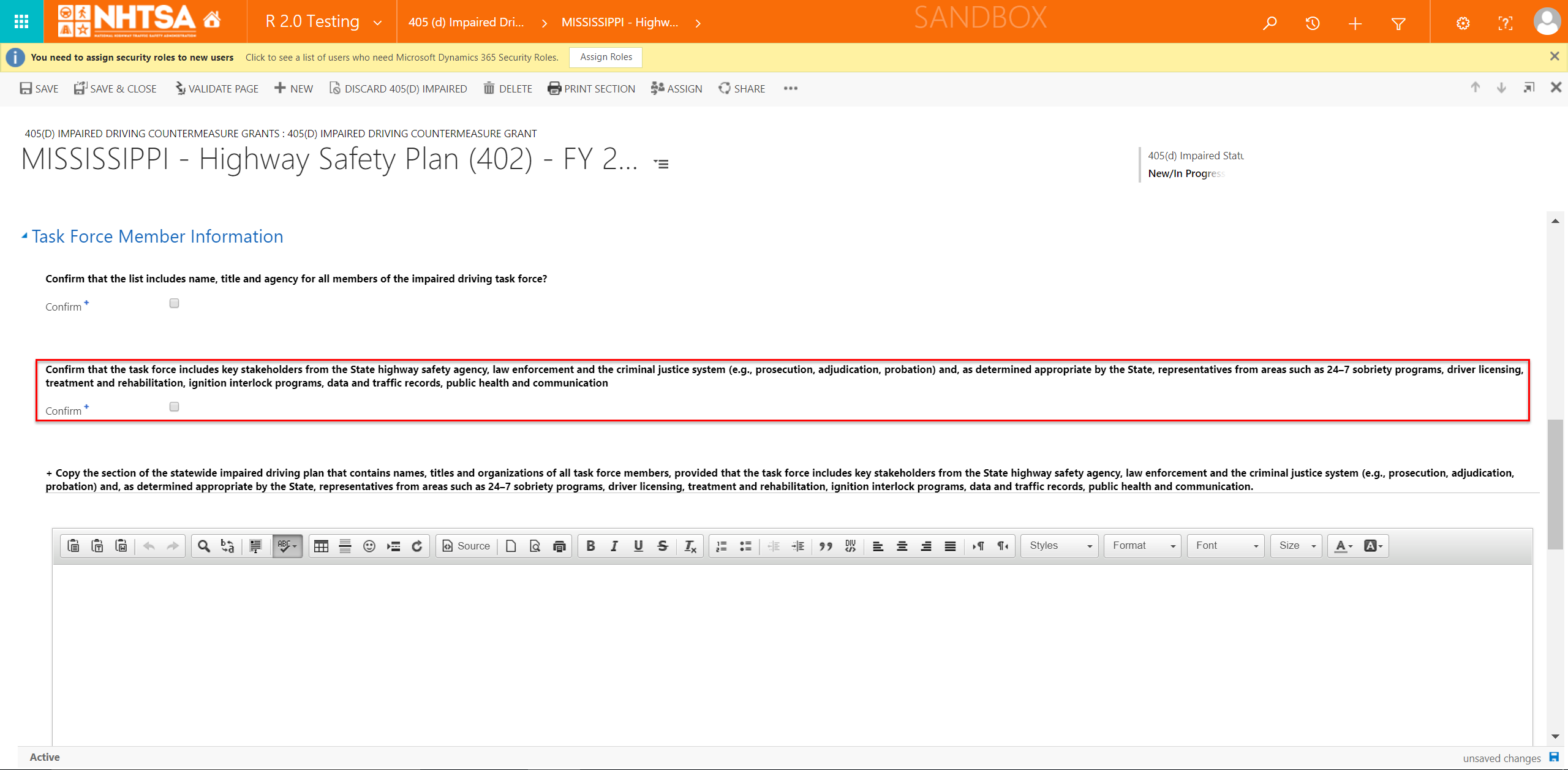The height and width of the screenshot is (770, 1568).
Task: Click the block quote icon
Action: 826,546
